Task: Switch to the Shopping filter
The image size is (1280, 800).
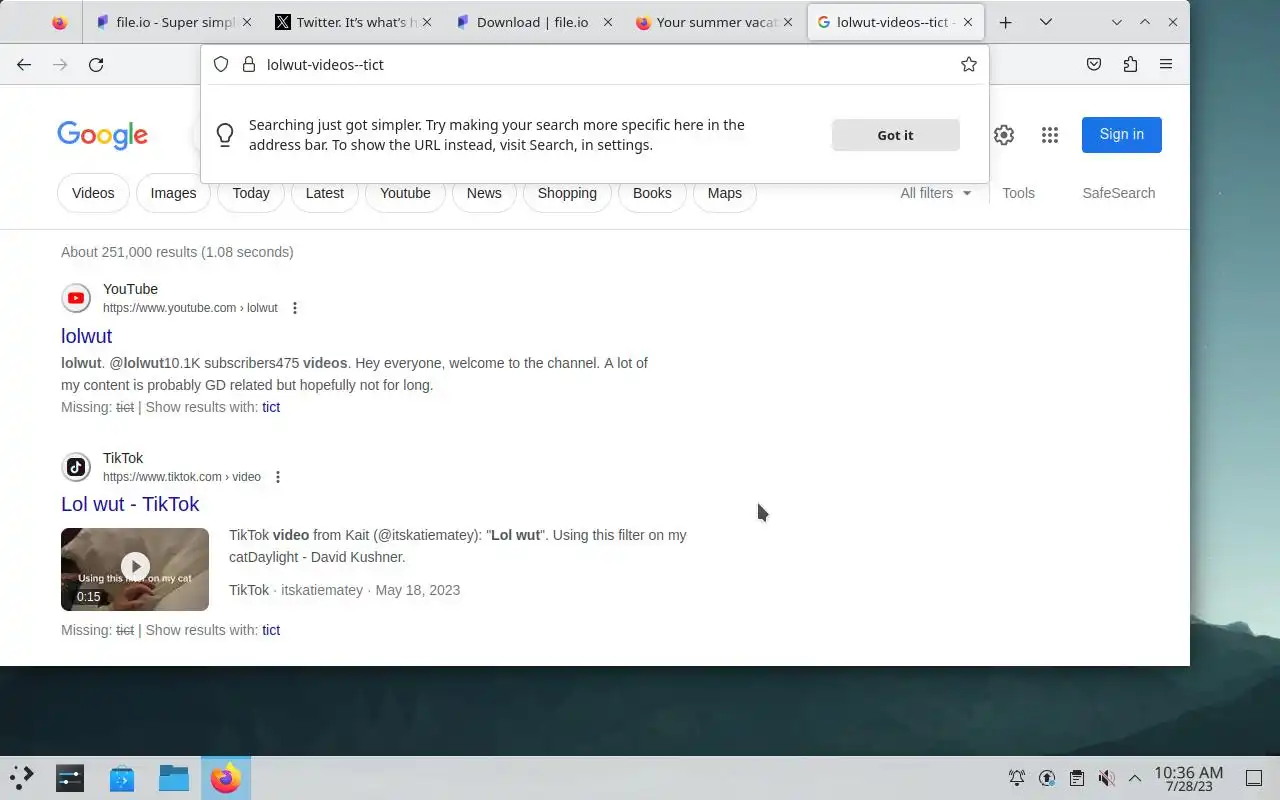Action: [567, 193]
